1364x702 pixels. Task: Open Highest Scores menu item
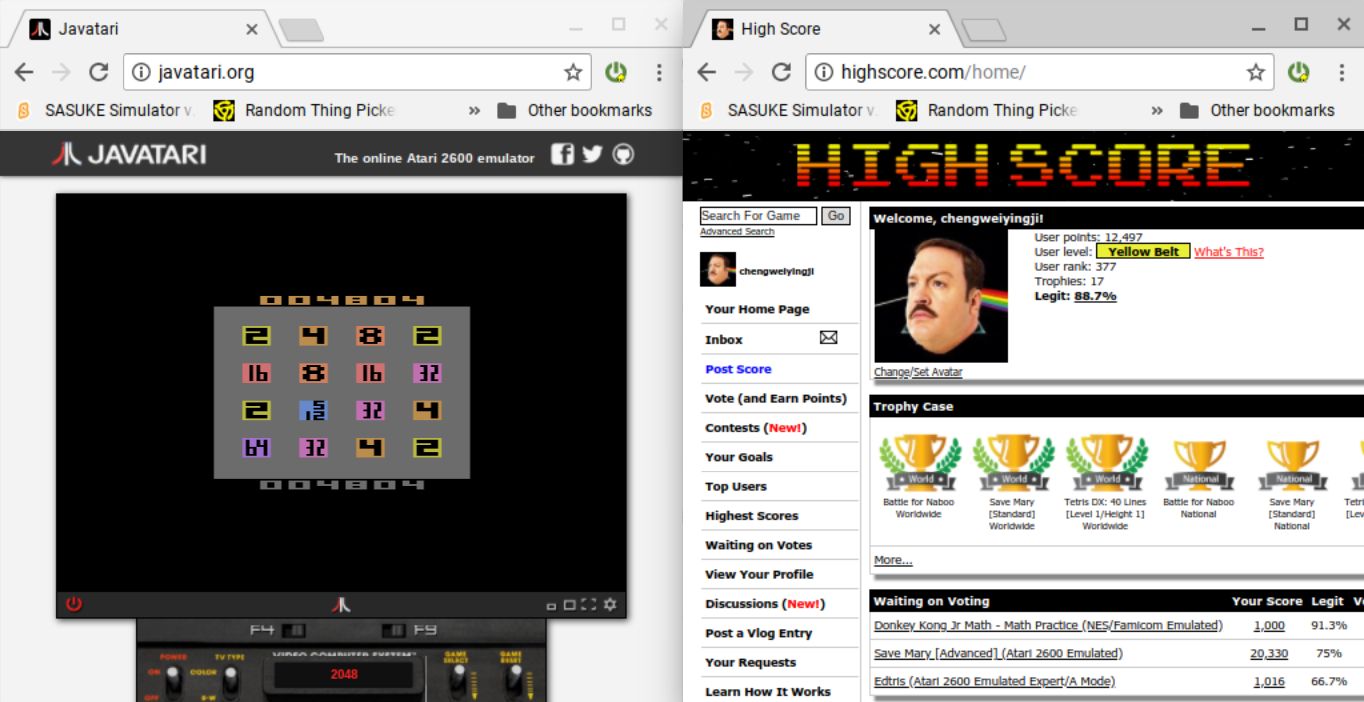pos(751,516)
